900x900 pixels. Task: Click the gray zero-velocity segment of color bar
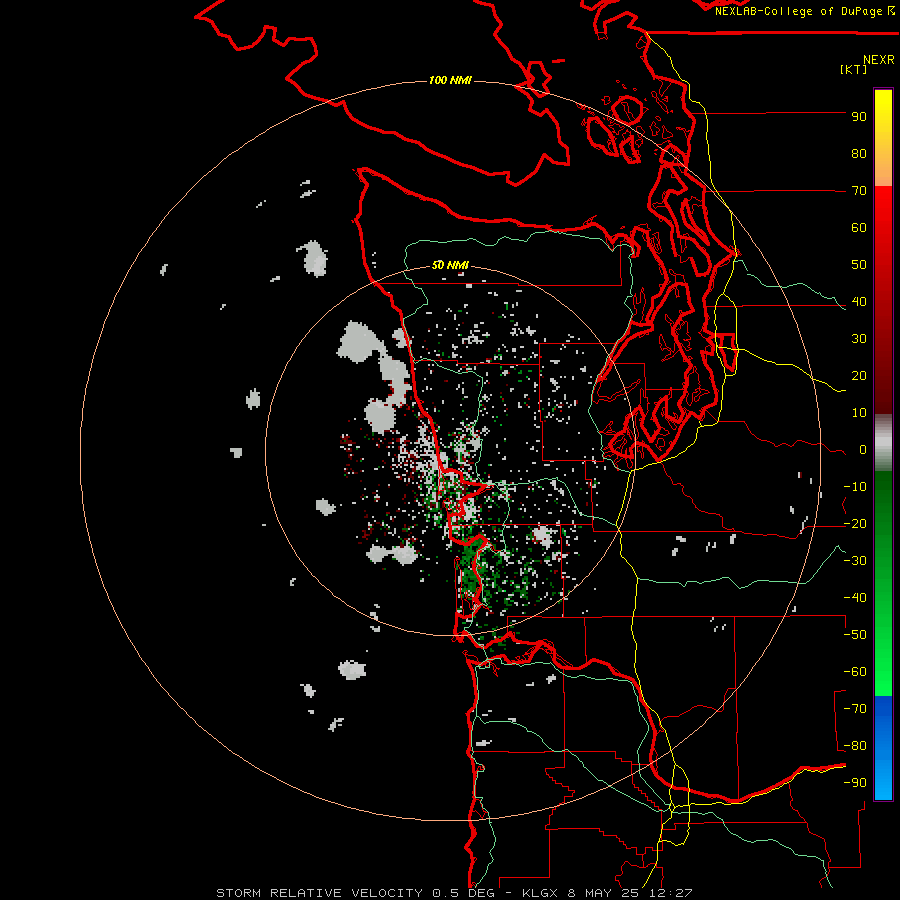(883, 443)
